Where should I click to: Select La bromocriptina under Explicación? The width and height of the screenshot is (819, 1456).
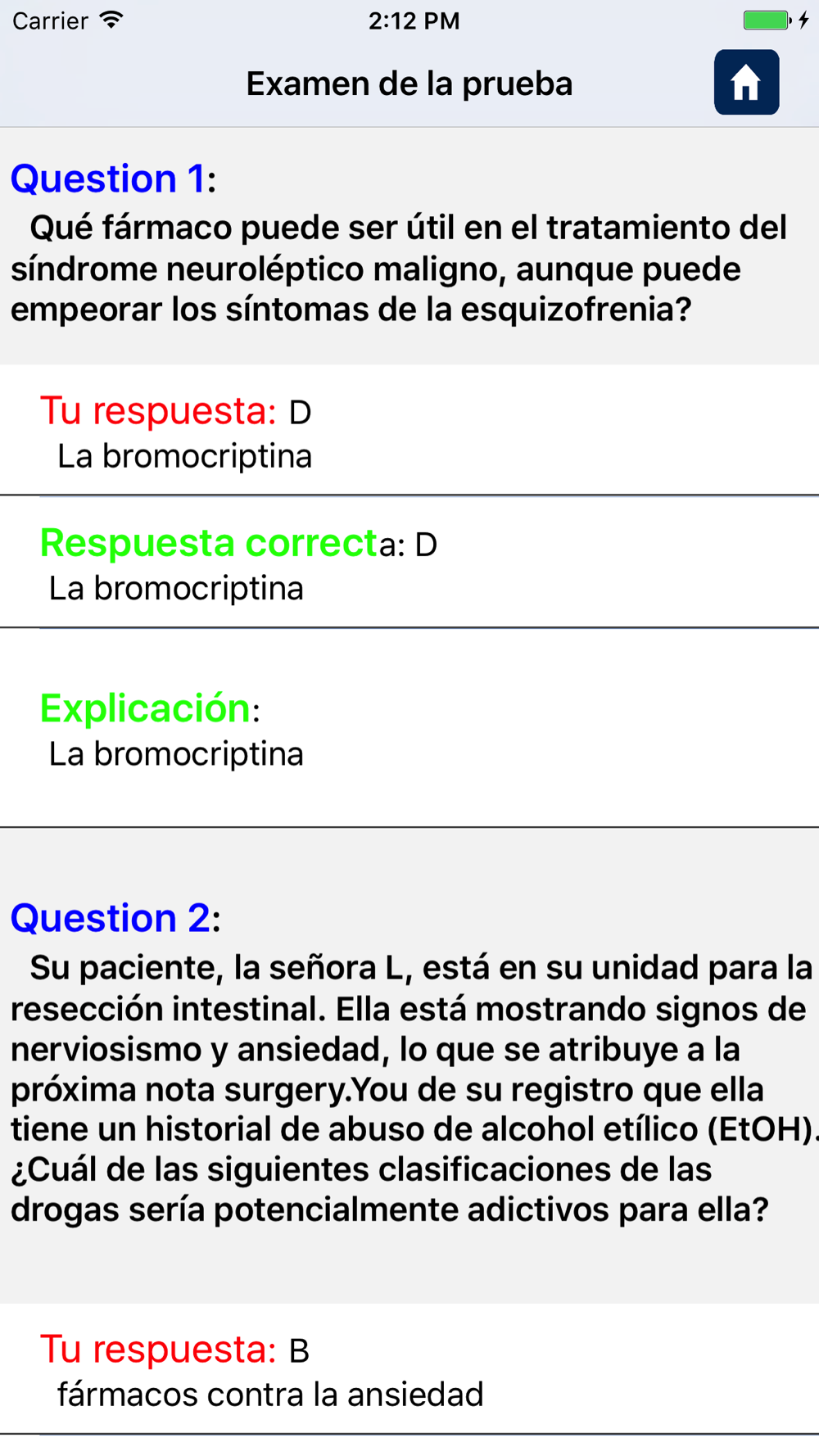(x=176, y=753)
